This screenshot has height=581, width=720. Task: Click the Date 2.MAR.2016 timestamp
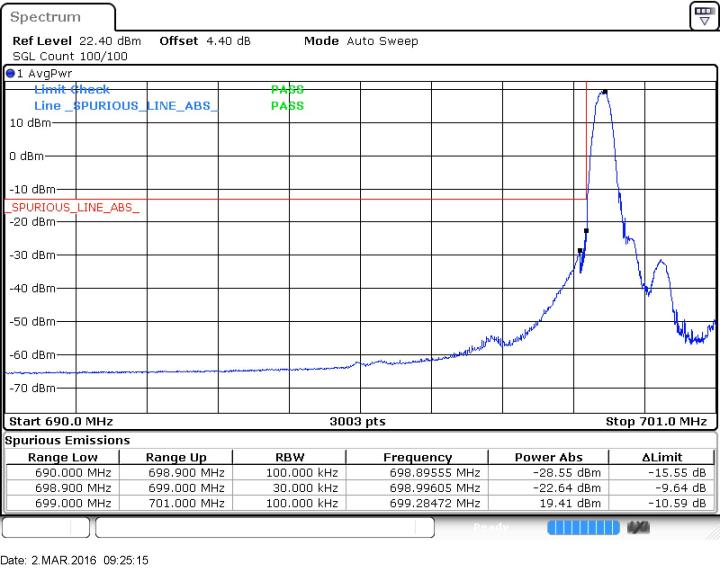[x=74, y=560]
